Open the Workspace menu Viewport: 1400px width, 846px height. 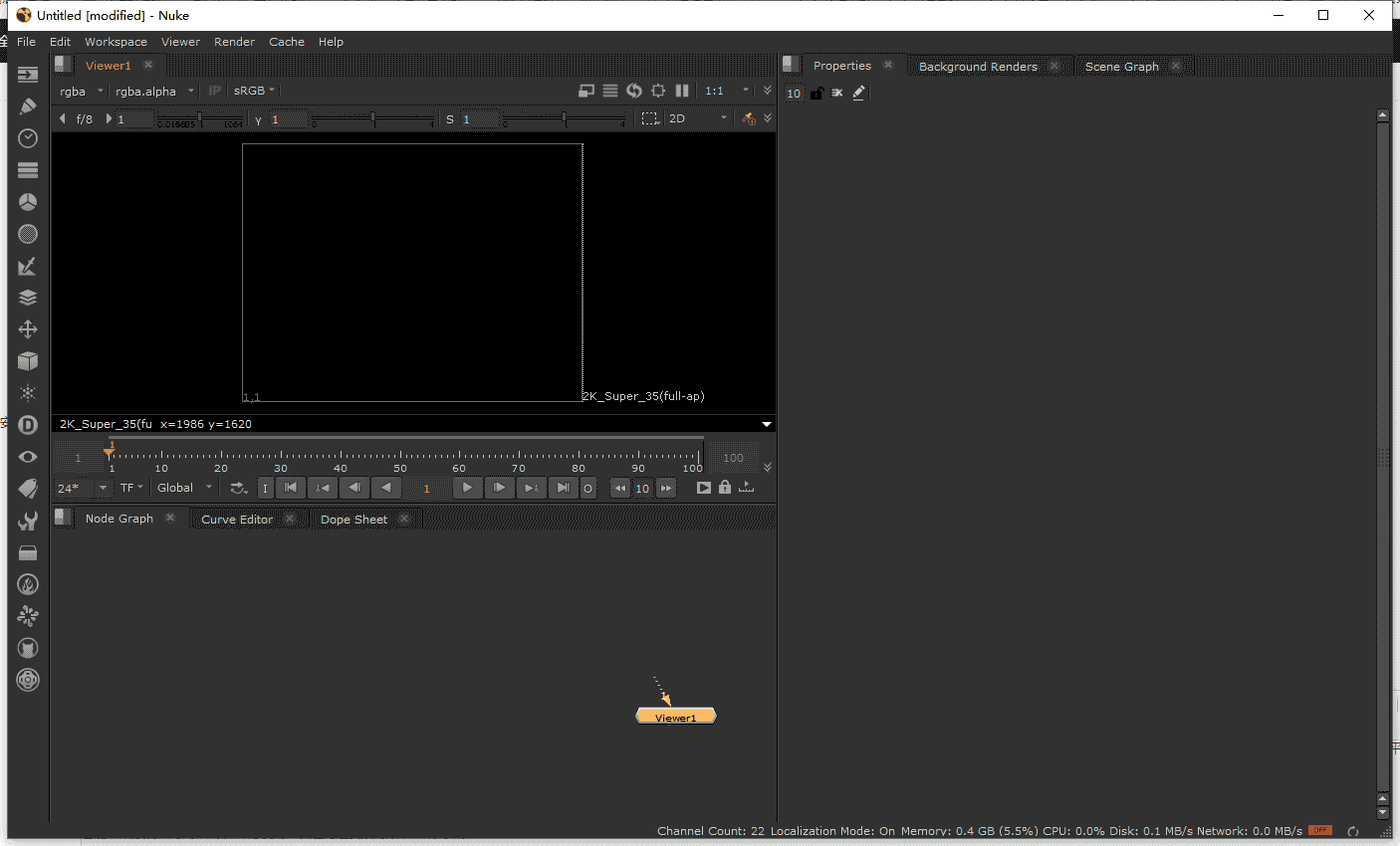(x=116, y=42)
